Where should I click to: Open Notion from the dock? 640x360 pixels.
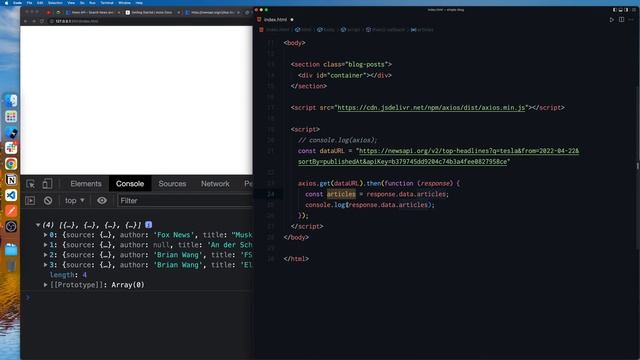pos(11,180)
